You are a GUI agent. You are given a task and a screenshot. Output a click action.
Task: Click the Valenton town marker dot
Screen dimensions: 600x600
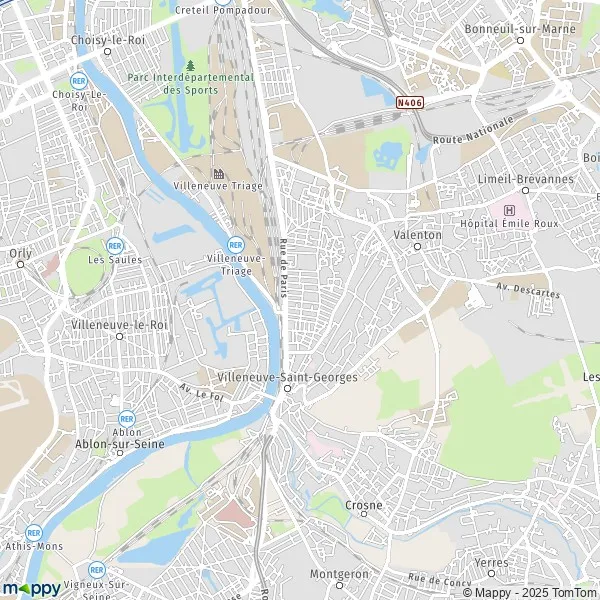pyautogui.click(x=417, y=247)
